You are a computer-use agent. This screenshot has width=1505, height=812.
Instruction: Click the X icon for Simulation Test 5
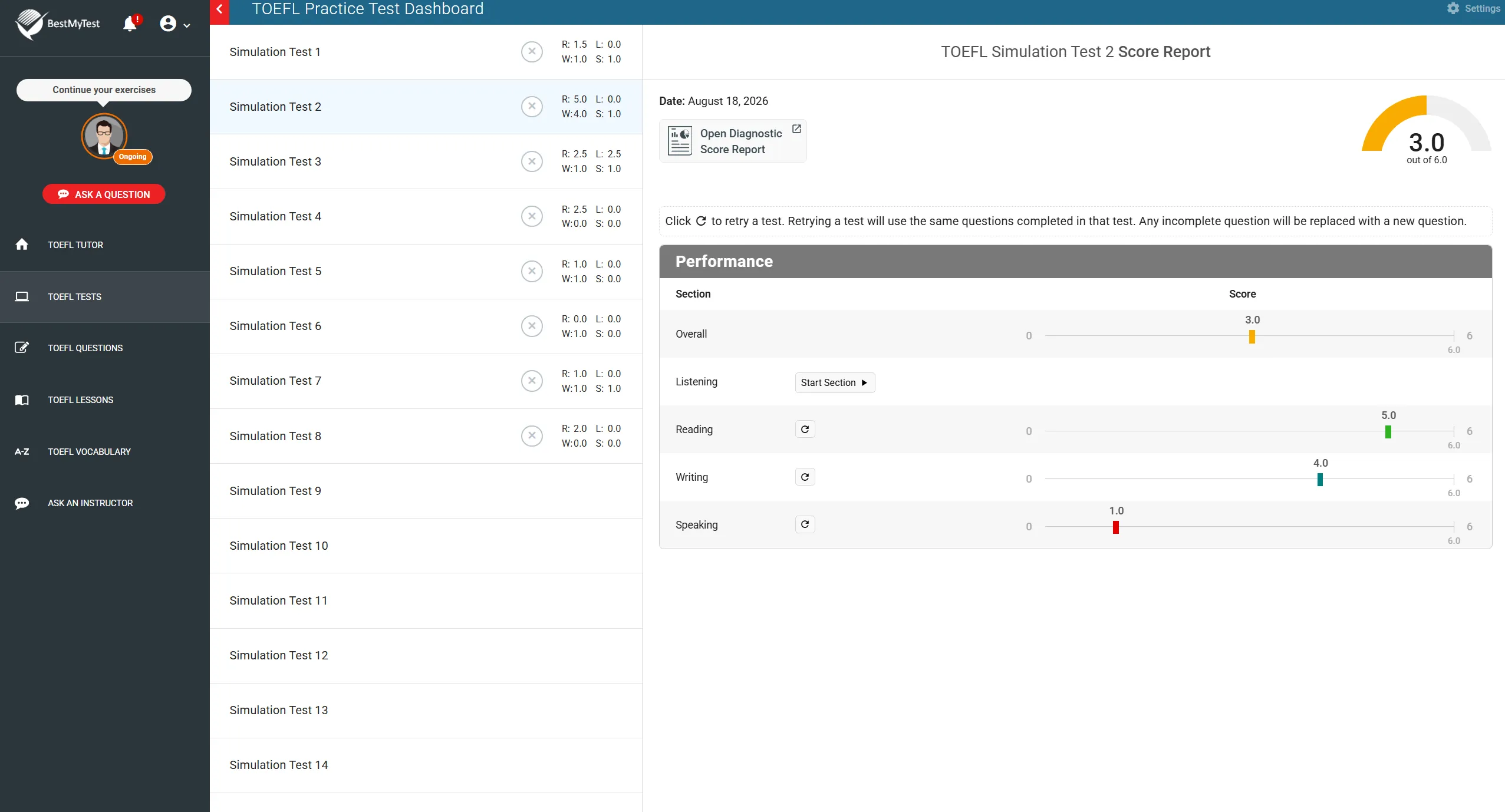pyautogui.click(x=532, y=271)
